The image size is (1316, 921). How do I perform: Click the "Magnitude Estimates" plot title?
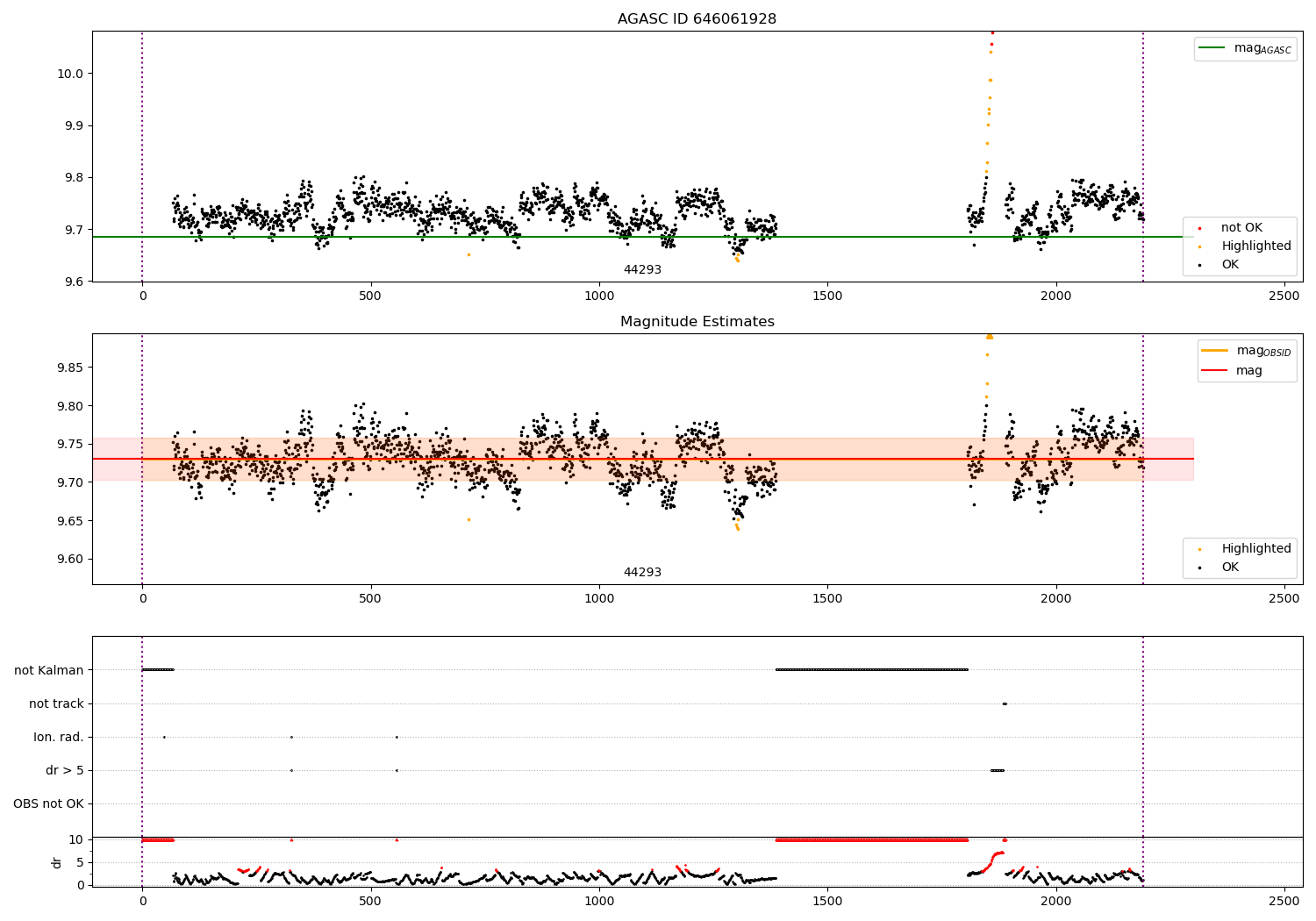tap(697, 322)
